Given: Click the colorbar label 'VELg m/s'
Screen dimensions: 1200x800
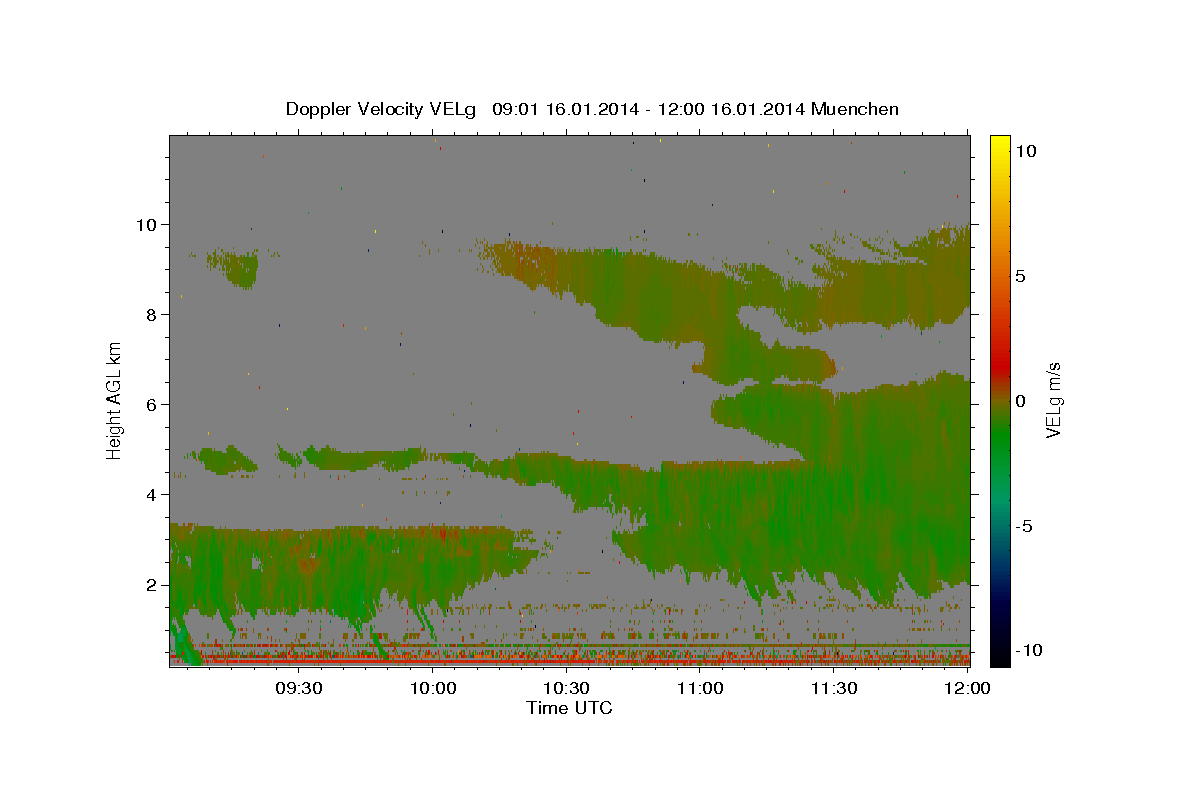Looking at the screenshot, I should pyautogui.click(x=1054, y=401).
